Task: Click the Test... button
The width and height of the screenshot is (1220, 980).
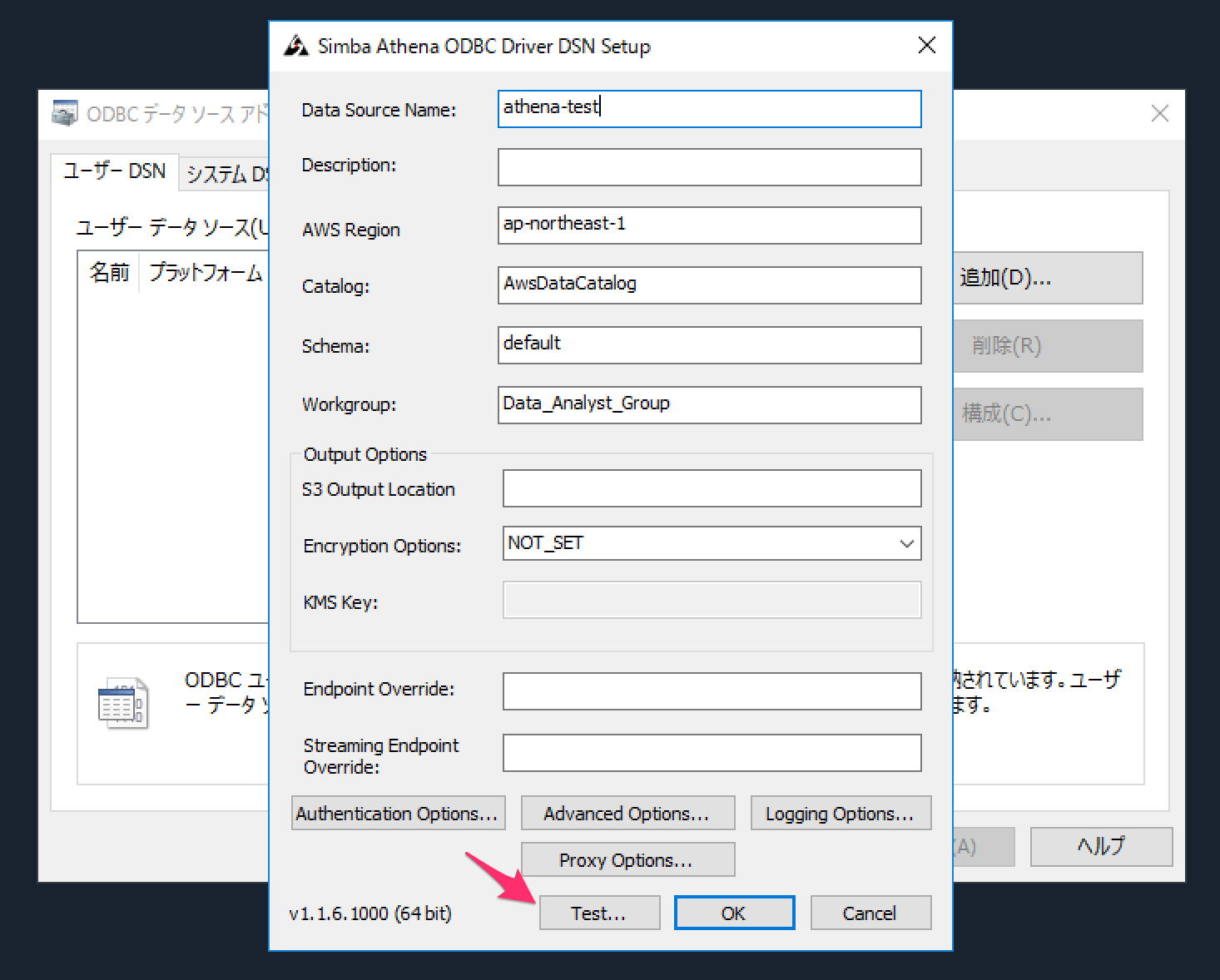Action: [599, 913]
